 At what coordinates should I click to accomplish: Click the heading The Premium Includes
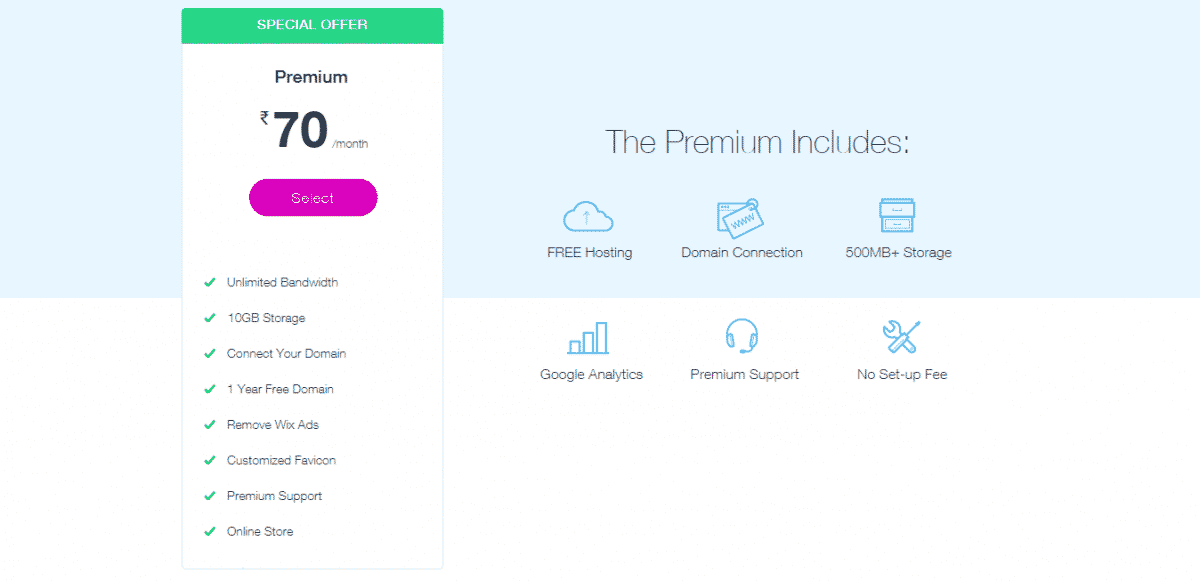(757, 141)
